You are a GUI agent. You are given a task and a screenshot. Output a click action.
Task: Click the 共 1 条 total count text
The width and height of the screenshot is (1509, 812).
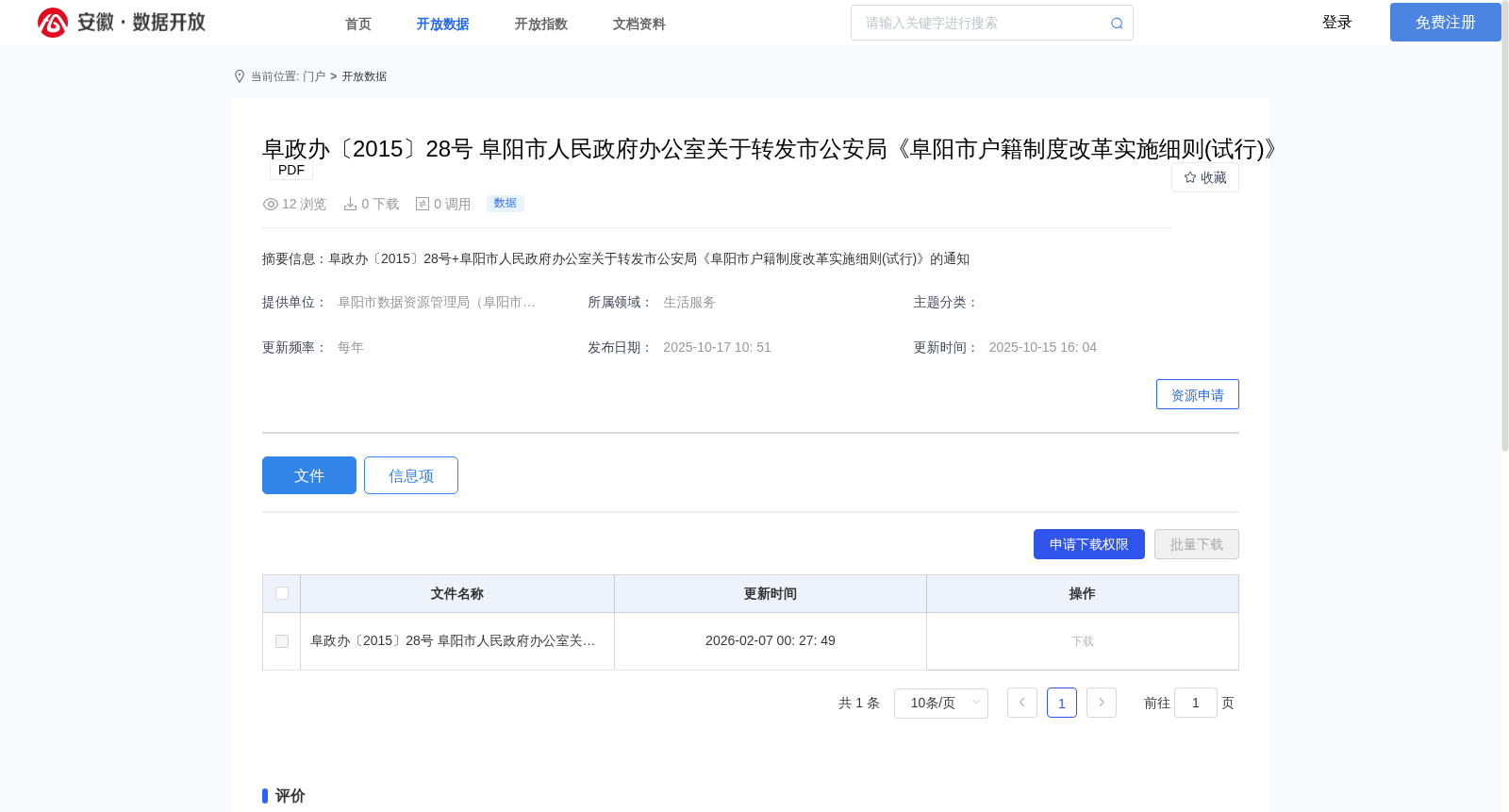click(859, 703)
